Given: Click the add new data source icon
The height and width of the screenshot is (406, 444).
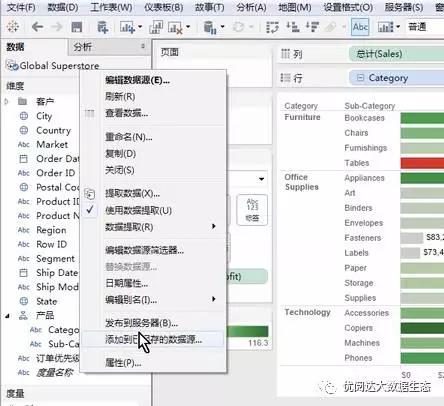Looking at the screenshot, I should [102, 27].
